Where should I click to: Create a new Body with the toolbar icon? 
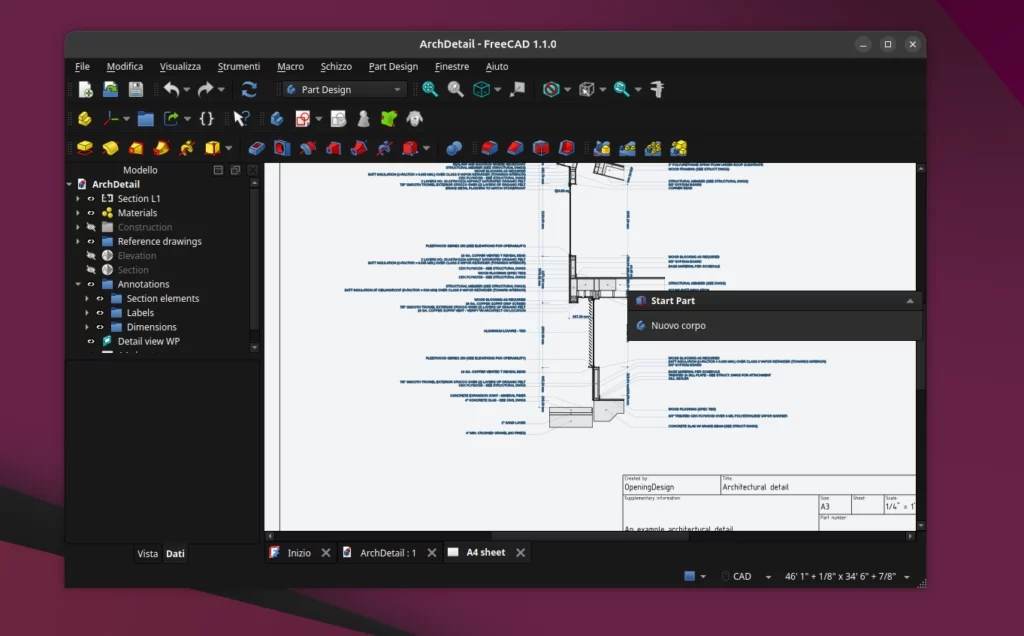point(277,118)
